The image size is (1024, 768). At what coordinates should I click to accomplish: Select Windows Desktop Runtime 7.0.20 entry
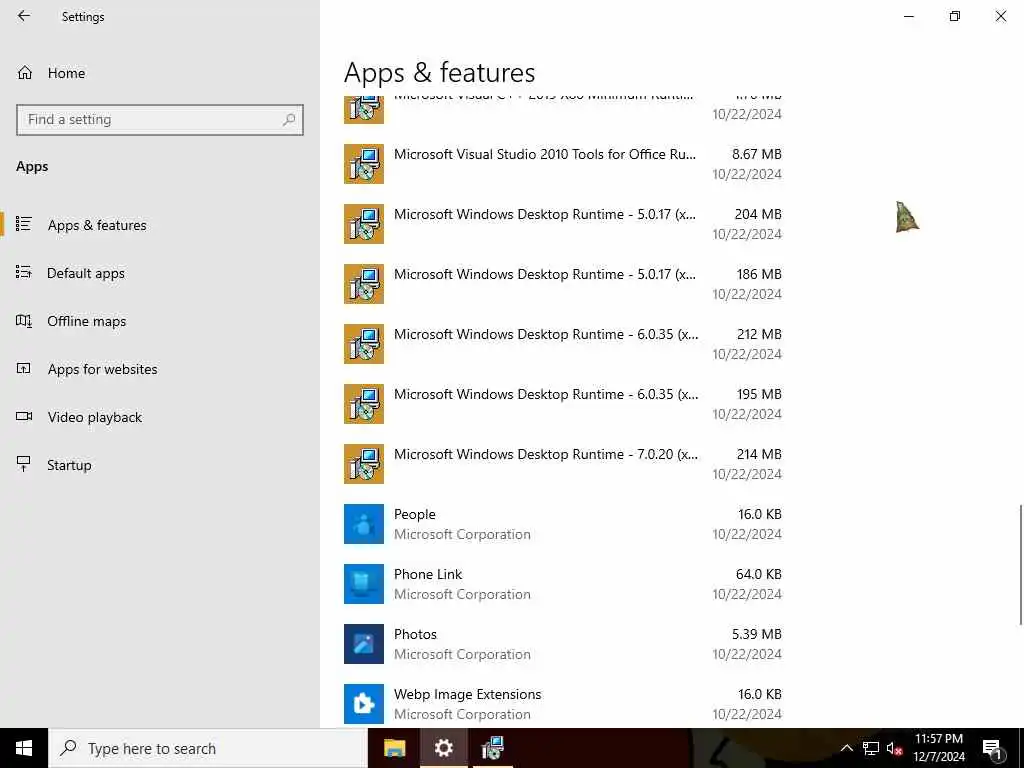coord(563,464)
